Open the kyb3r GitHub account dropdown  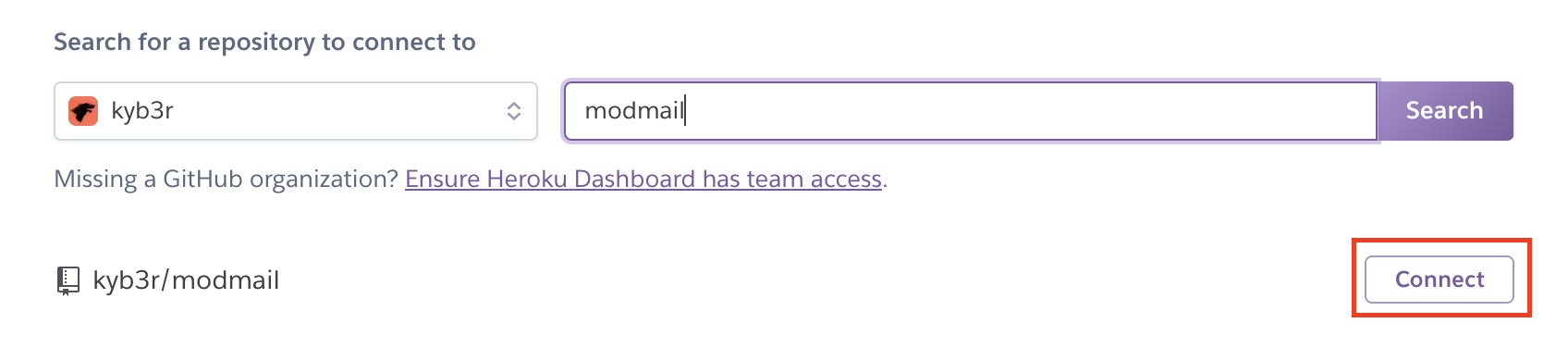pos(296,111)
